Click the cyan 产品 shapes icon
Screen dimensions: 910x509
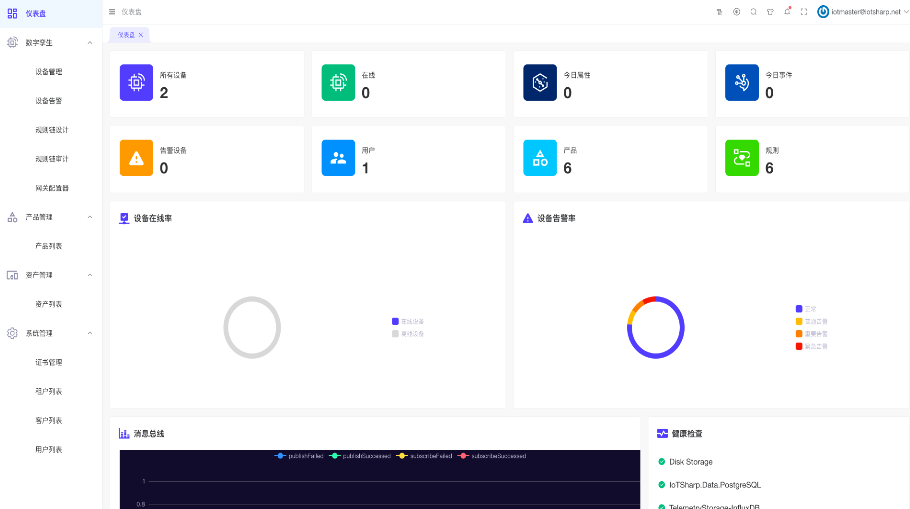tap(540, 158)
